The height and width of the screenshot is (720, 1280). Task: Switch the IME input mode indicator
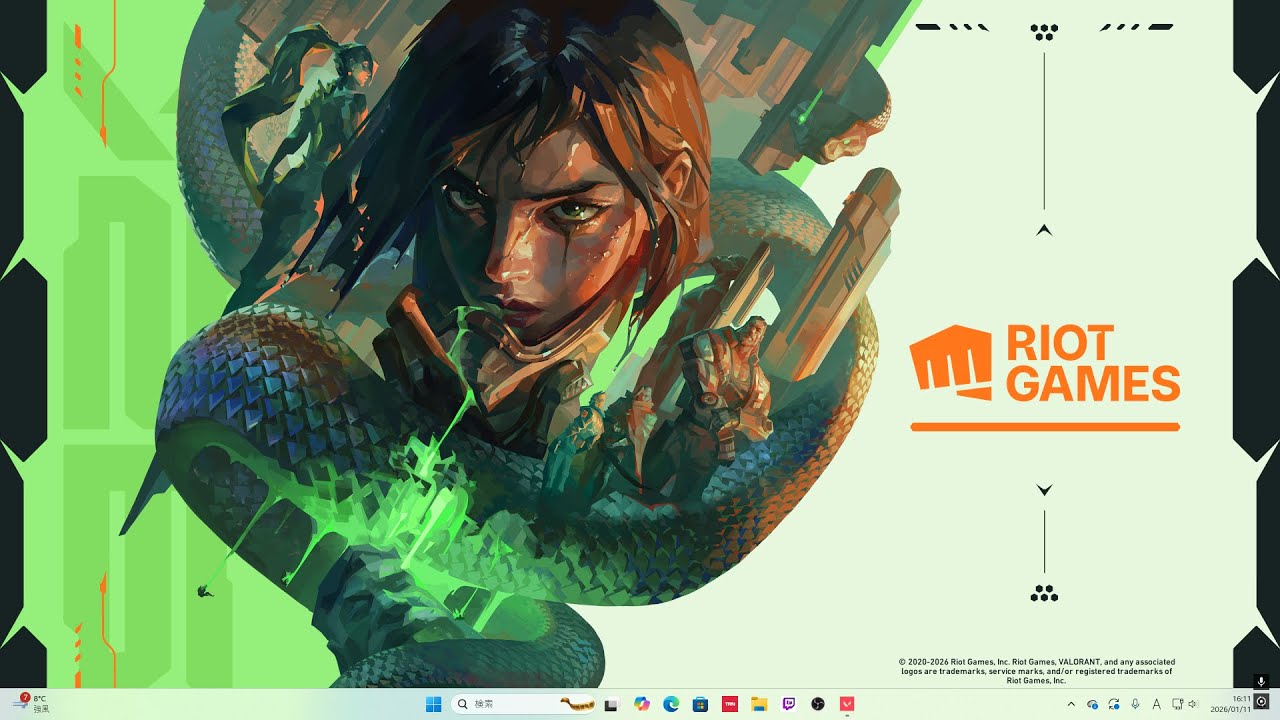click(x=1157, y=704)
